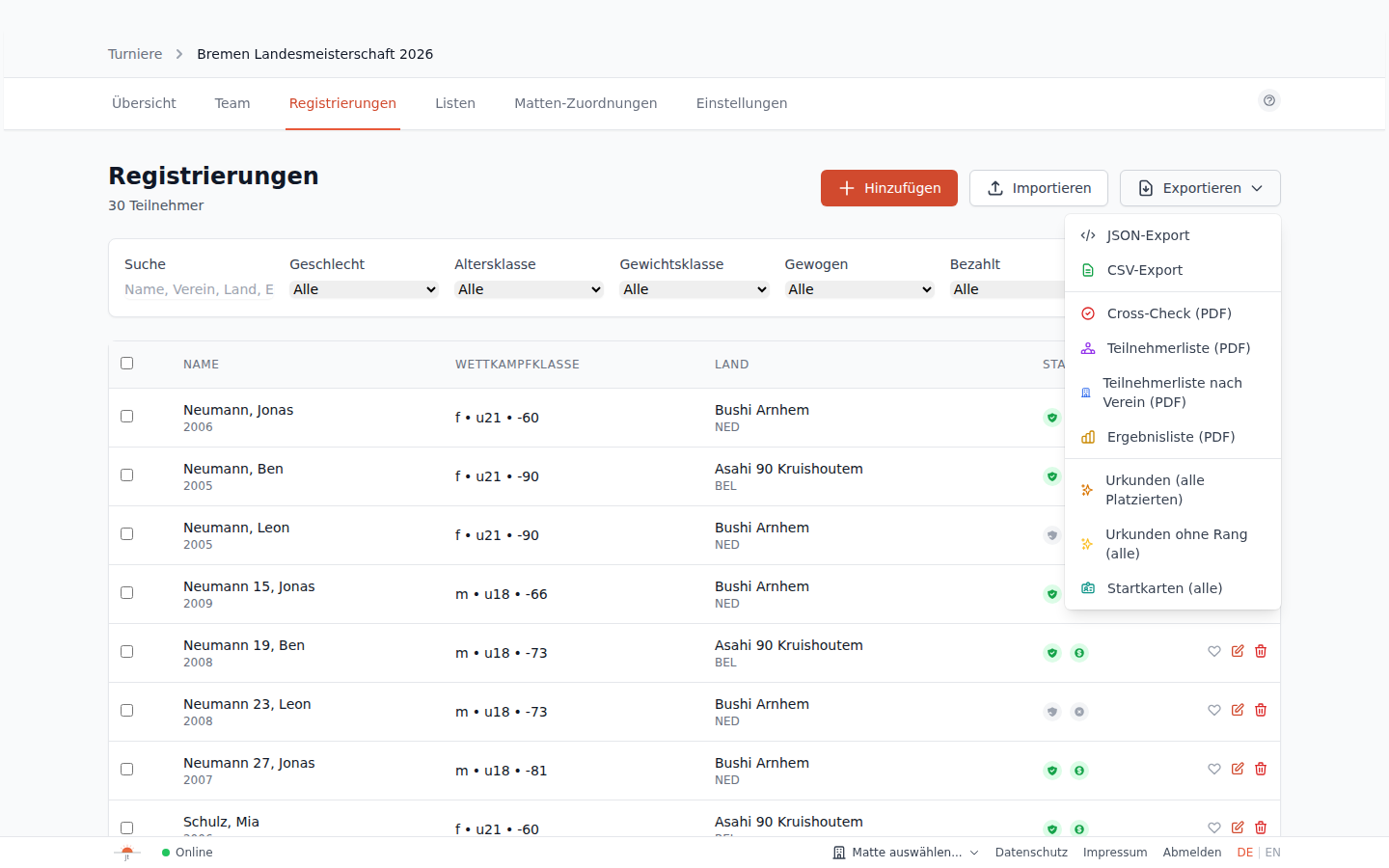1389x868 pixels.
Task: Check the box for Neumann 27, Jonas
Action: [126, 769]
